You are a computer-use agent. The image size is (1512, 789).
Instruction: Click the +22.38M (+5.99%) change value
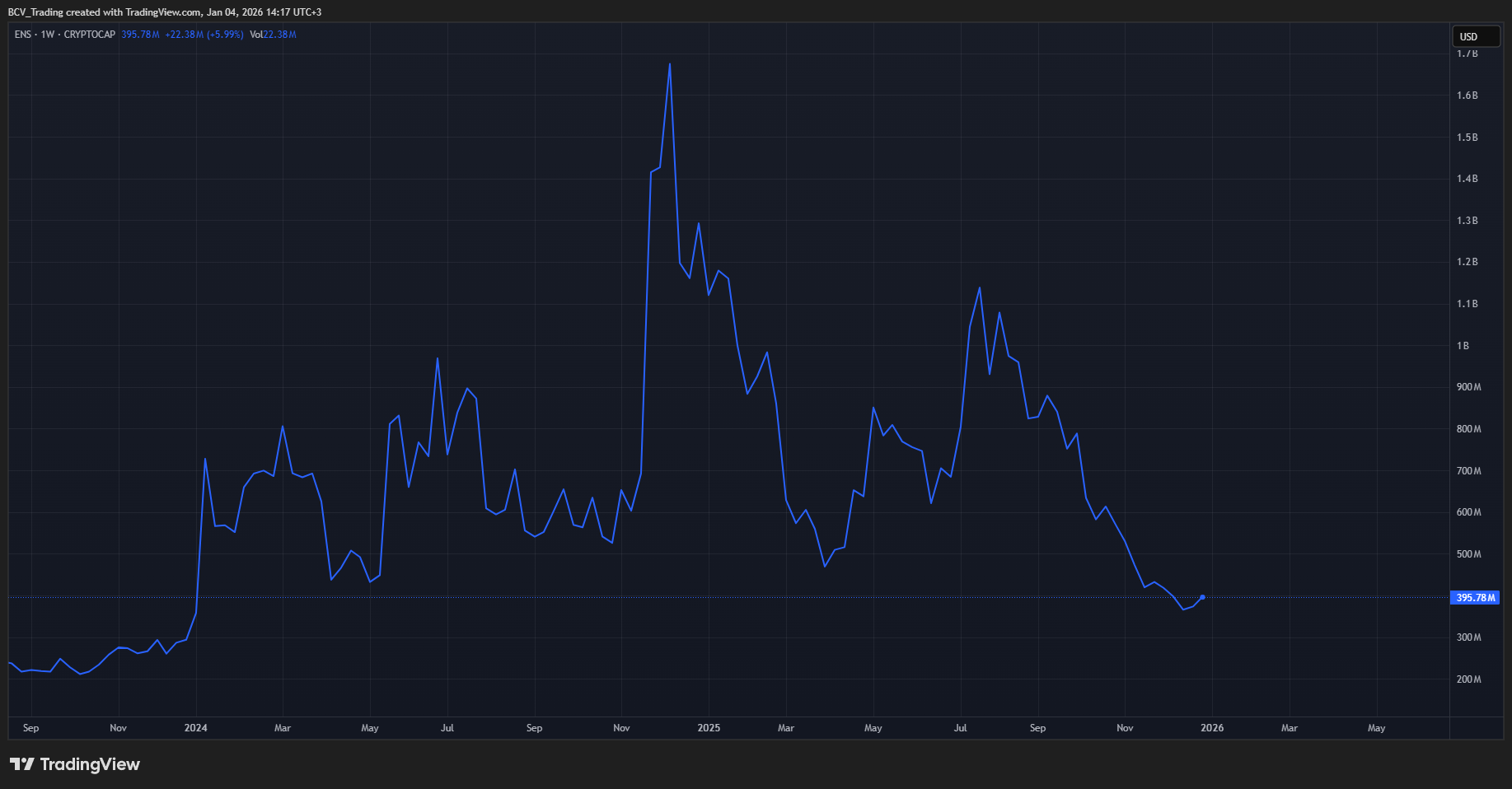(204, 35)
